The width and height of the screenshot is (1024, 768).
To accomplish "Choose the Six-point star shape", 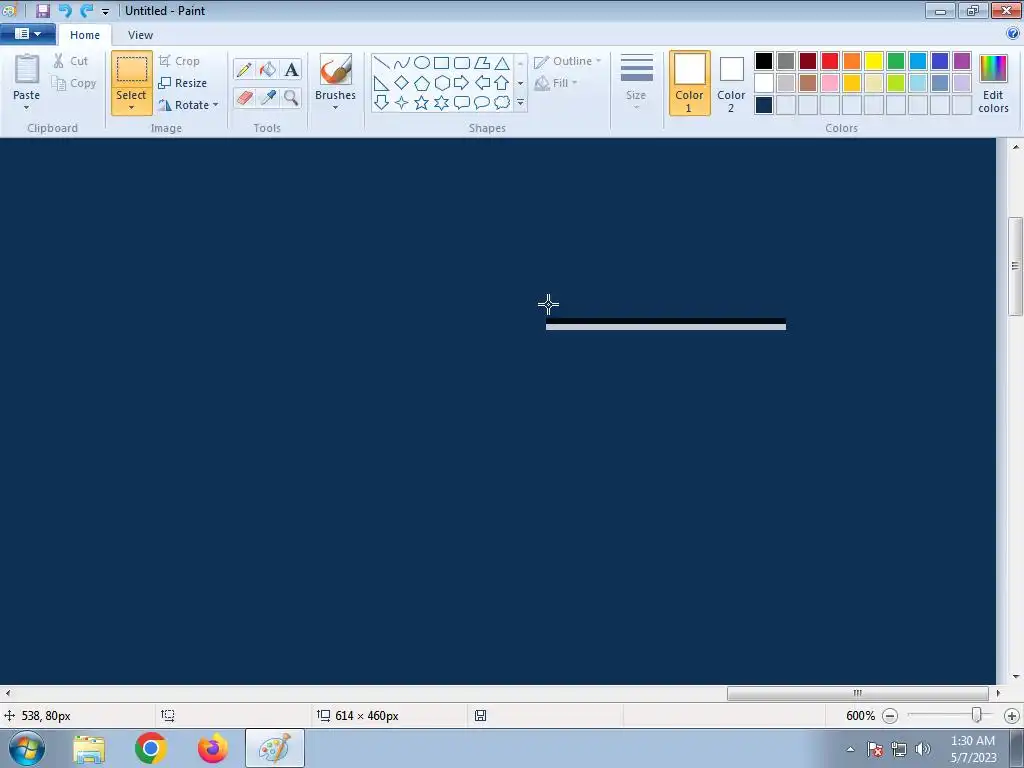I will click(441, 103).
